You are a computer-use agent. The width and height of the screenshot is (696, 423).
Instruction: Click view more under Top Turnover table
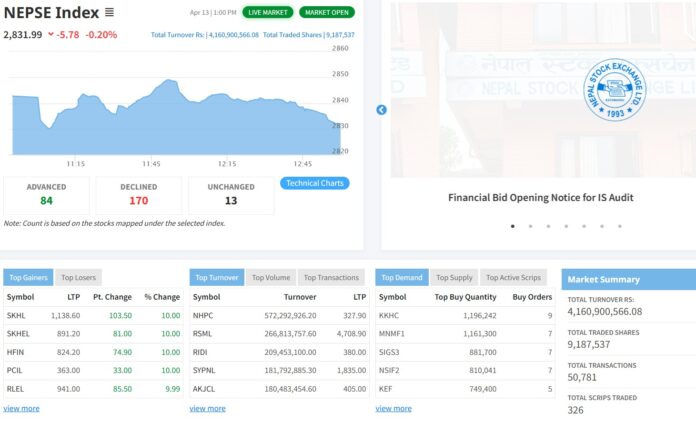[x=207, y=408]
